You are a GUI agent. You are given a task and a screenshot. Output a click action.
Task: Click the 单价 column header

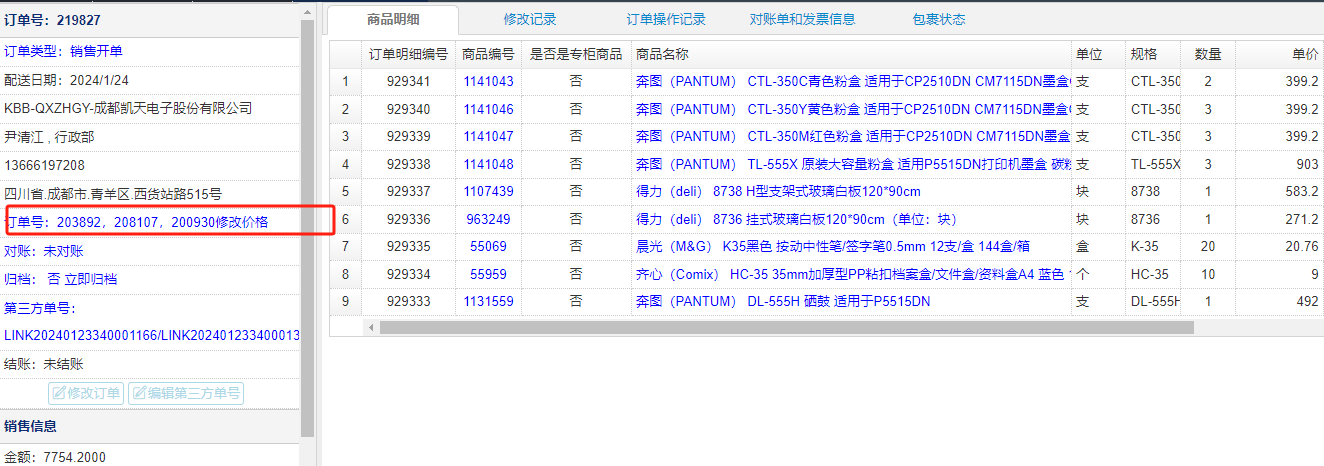1279,54
